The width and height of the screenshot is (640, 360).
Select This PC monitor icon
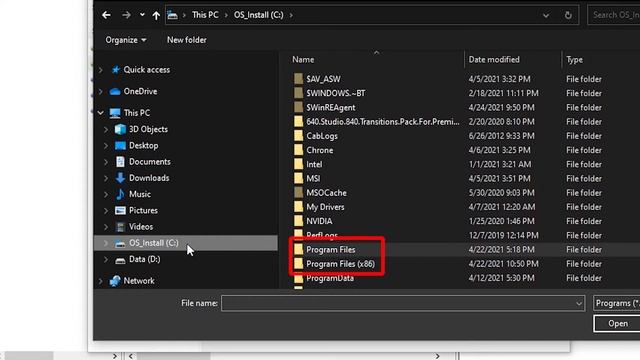[115, 113]
